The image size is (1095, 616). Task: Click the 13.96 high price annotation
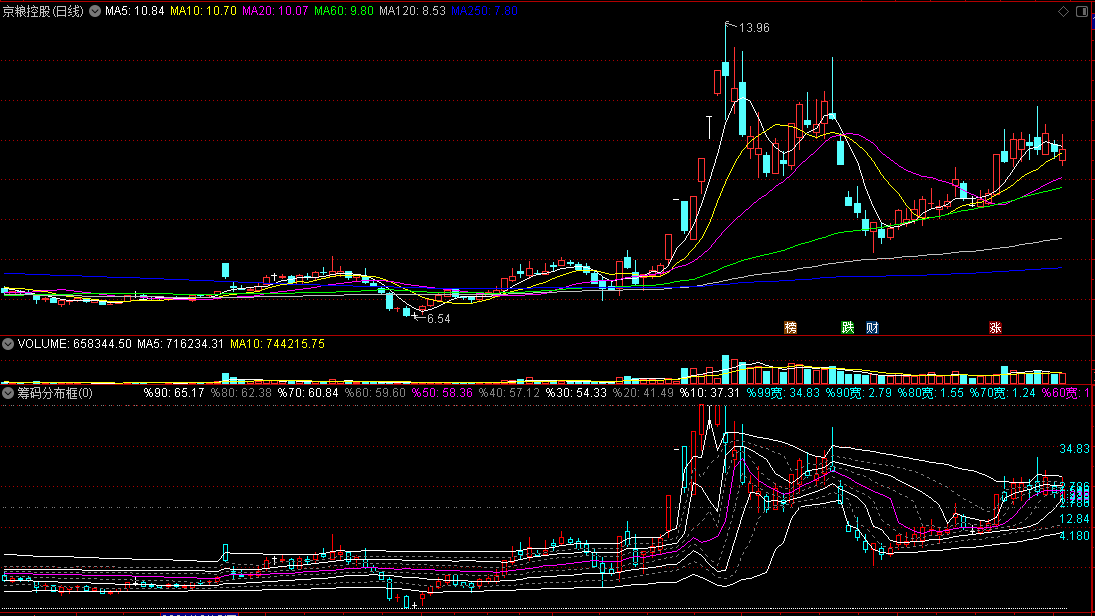click(754, 28)
